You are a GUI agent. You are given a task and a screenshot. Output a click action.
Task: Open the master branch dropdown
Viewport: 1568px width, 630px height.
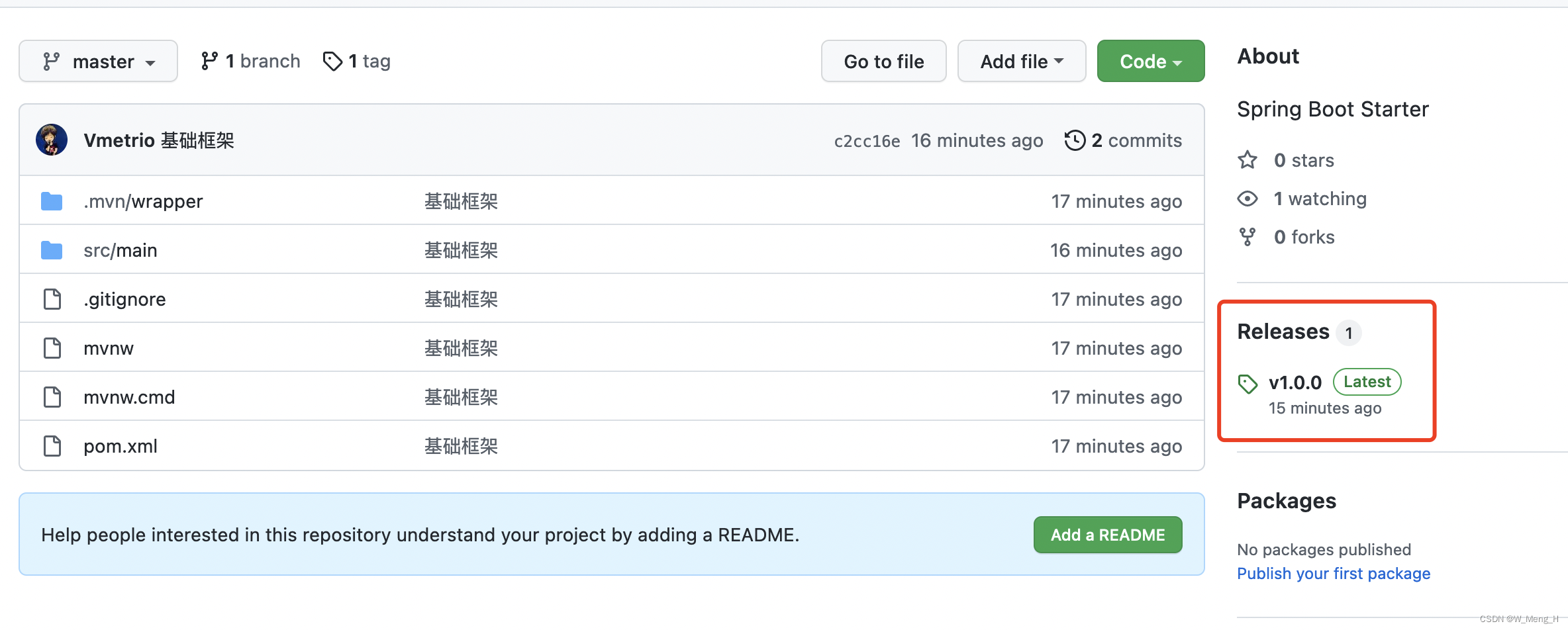pos(98,61)
